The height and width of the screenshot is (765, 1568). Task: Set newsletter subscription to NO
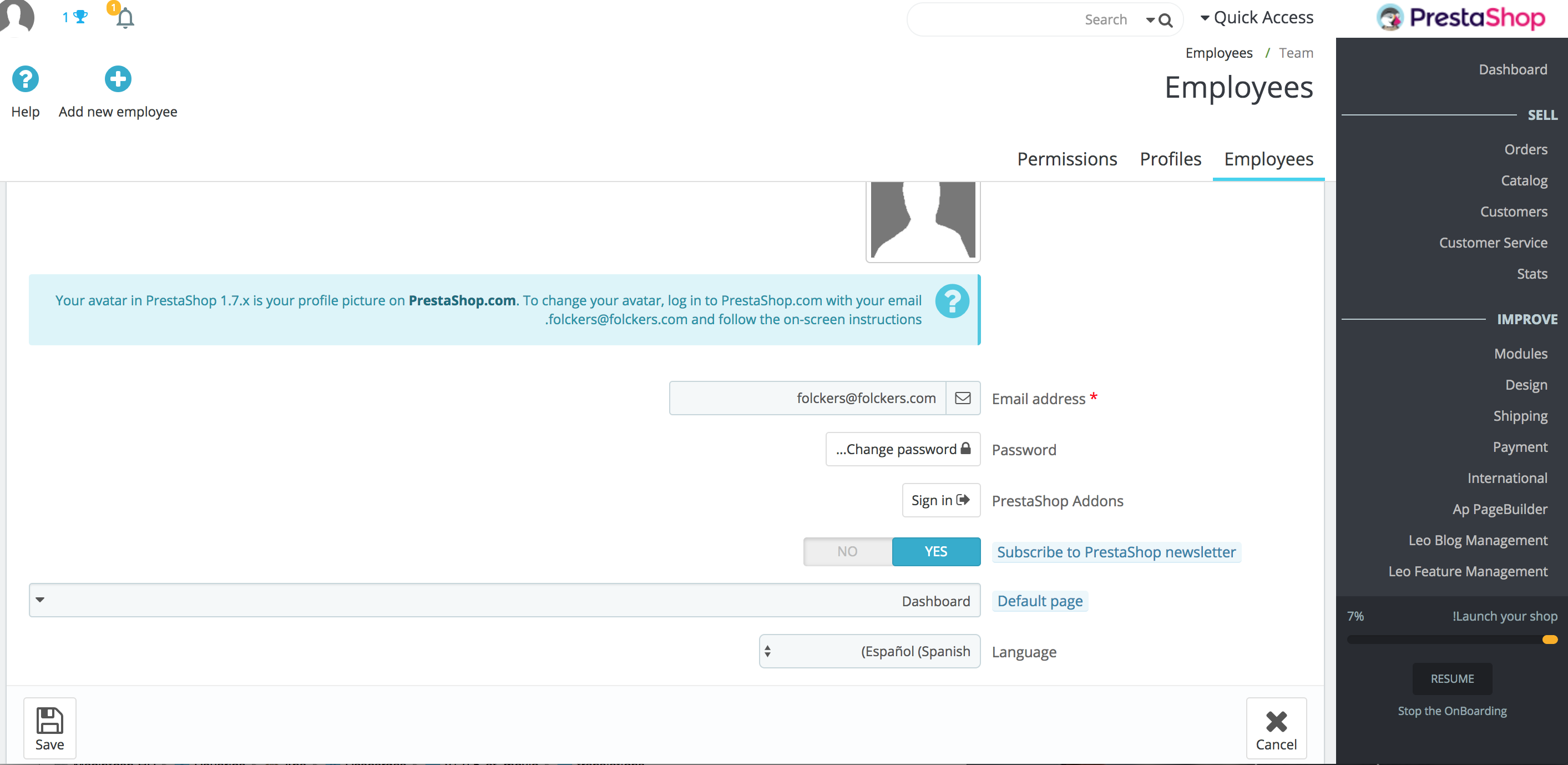(x=847, y=551)
